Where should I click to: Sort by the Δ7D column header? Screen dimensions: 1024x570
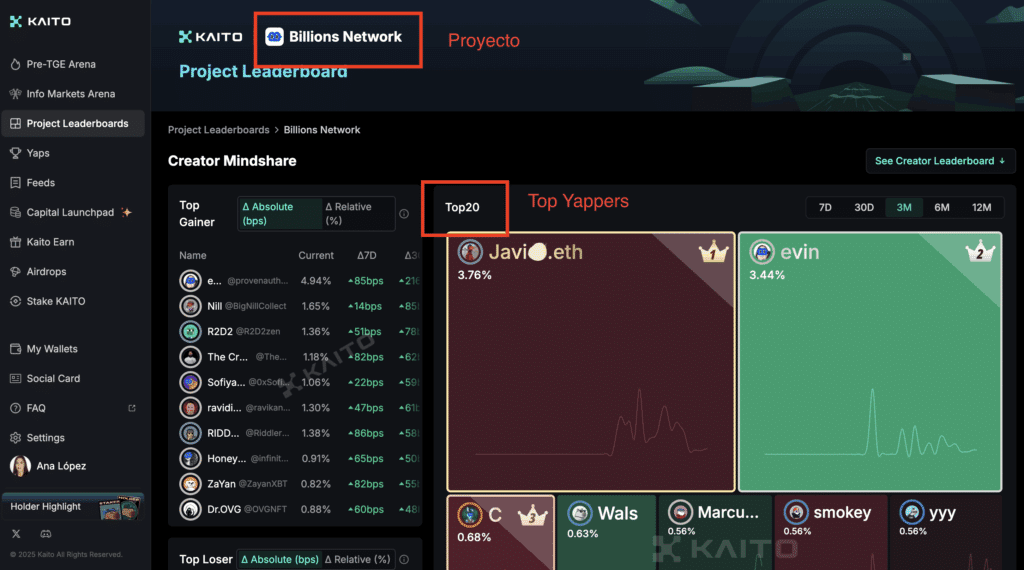pos(366,255)
